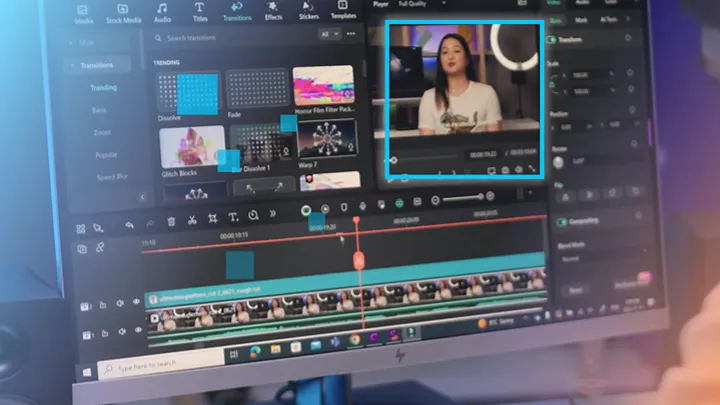Image resolution: width=720 pixels, height=405 pixels.
Task: Add text with the T tool
Action: (x=233, y=217)
